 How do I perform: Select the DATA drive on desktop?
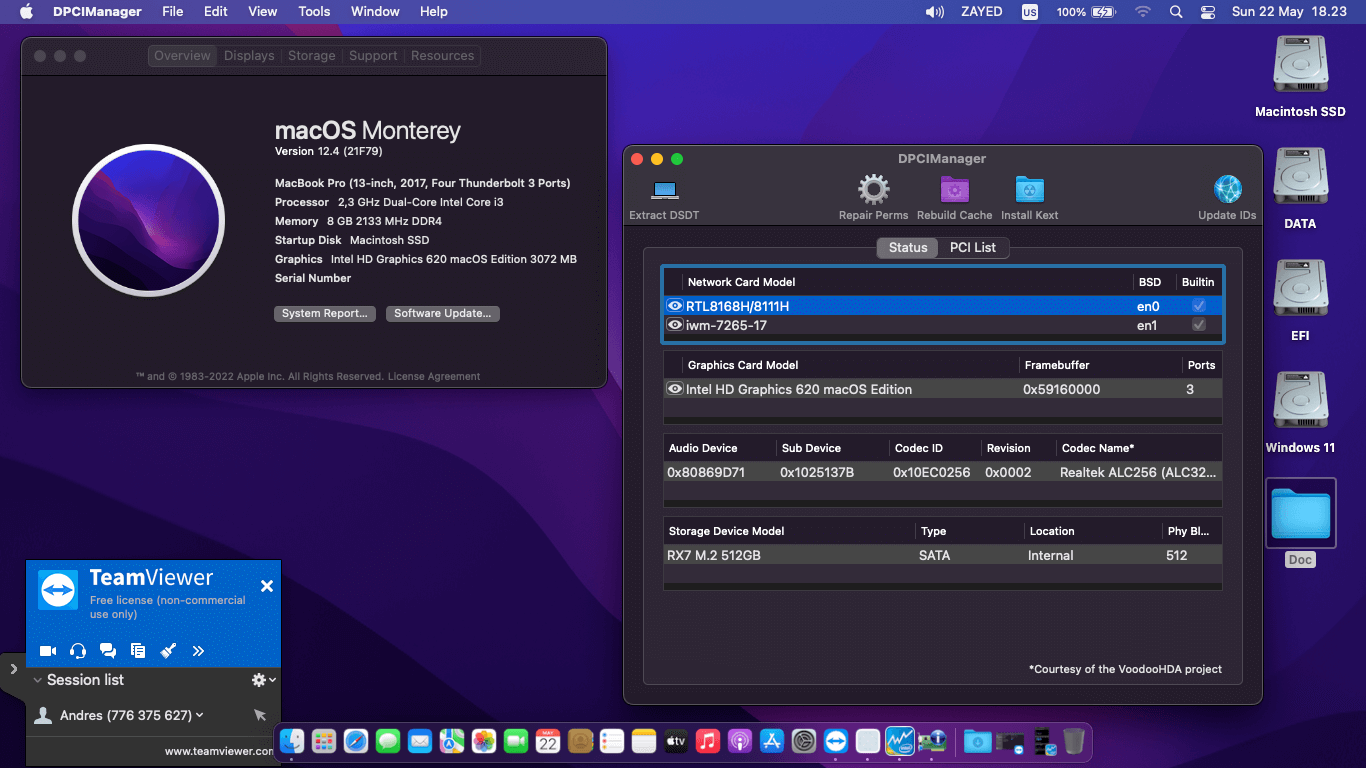coord(1300,178)
